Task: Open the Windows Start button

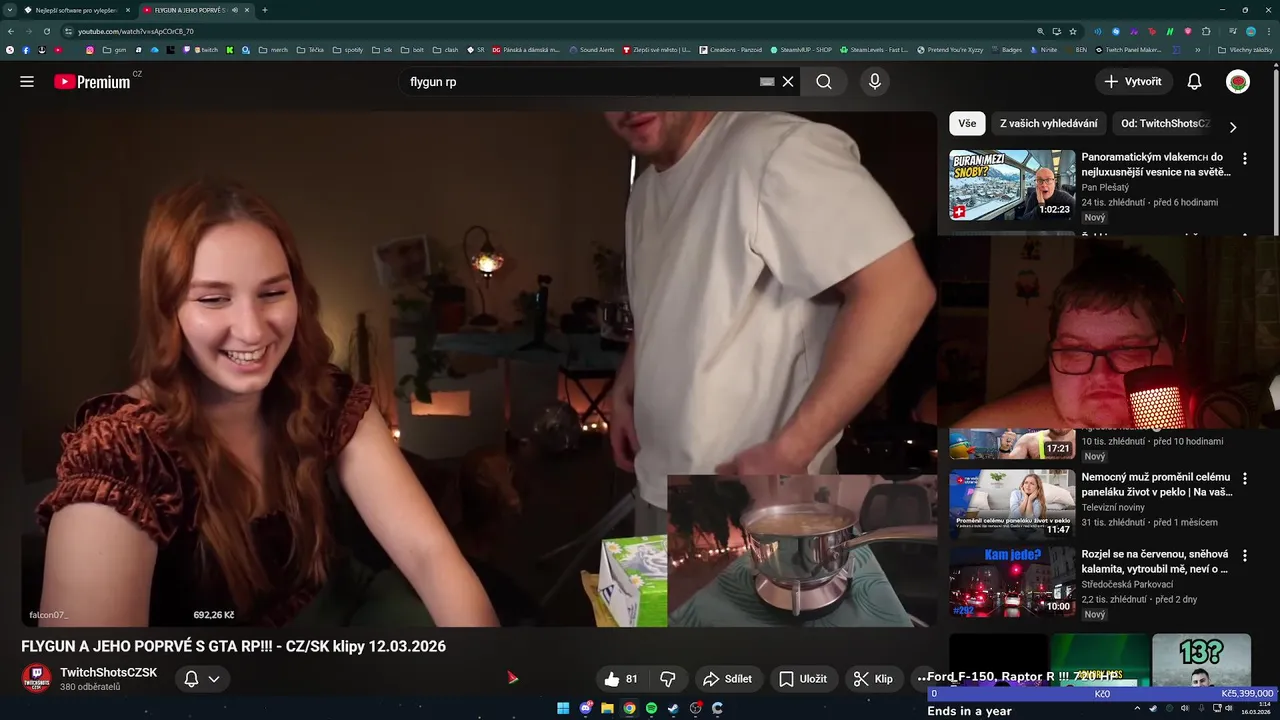Action: (563, 708)
